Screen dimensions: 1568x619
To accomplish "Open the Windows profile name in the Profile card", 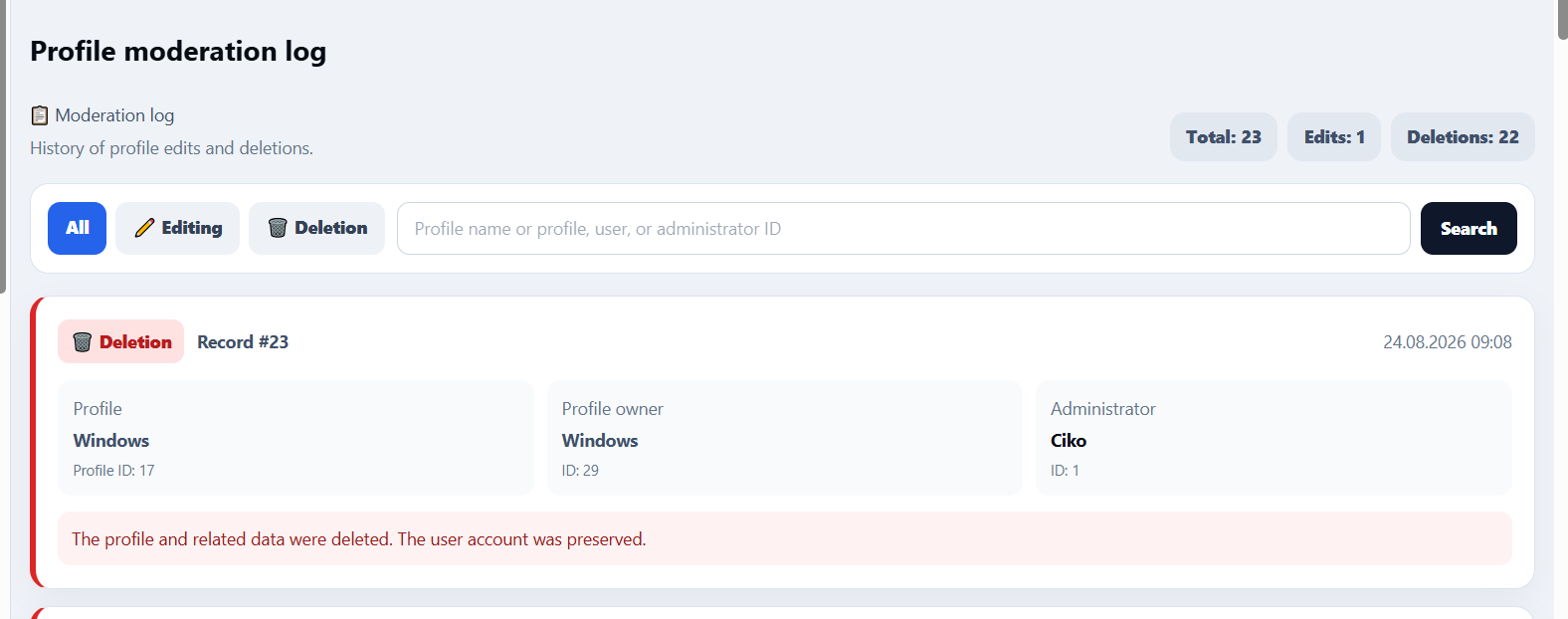I will (111, 440).
